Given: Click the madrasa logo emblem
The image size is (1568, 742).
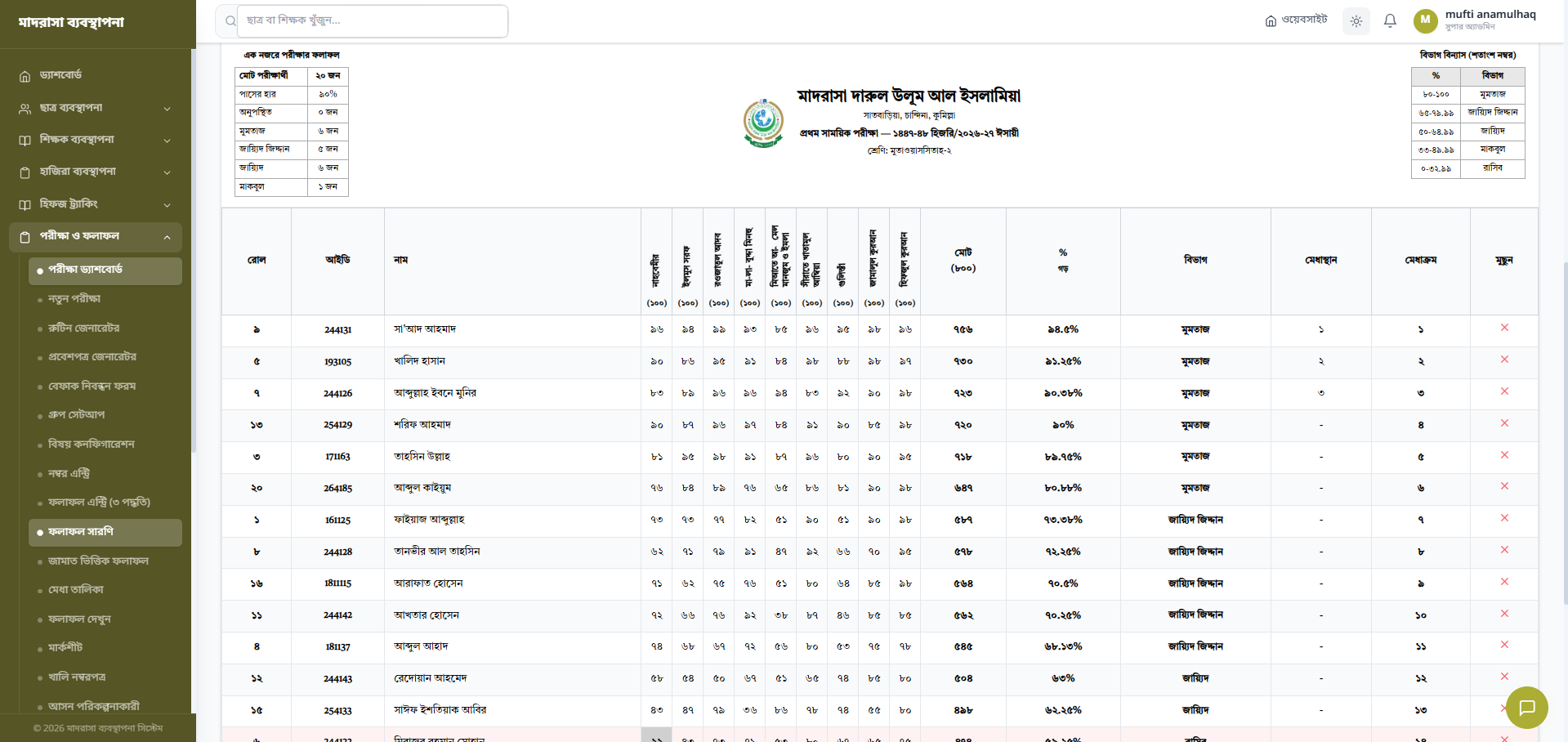Looking at the screenshot, I should 763,123.
